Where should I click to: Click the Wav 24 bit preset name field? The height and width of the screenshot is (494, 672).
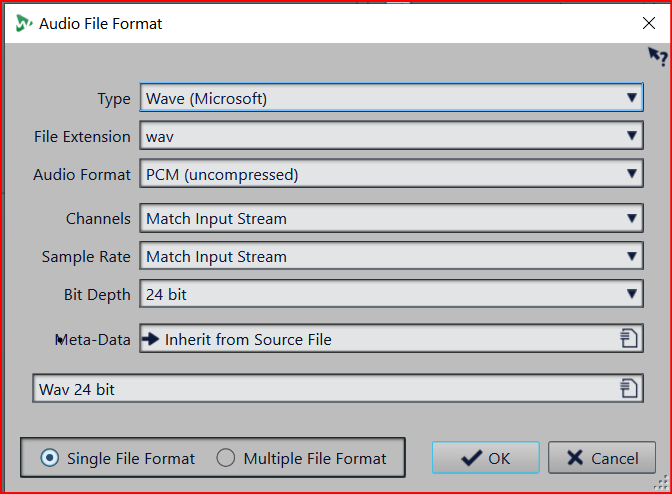[320, 389]
